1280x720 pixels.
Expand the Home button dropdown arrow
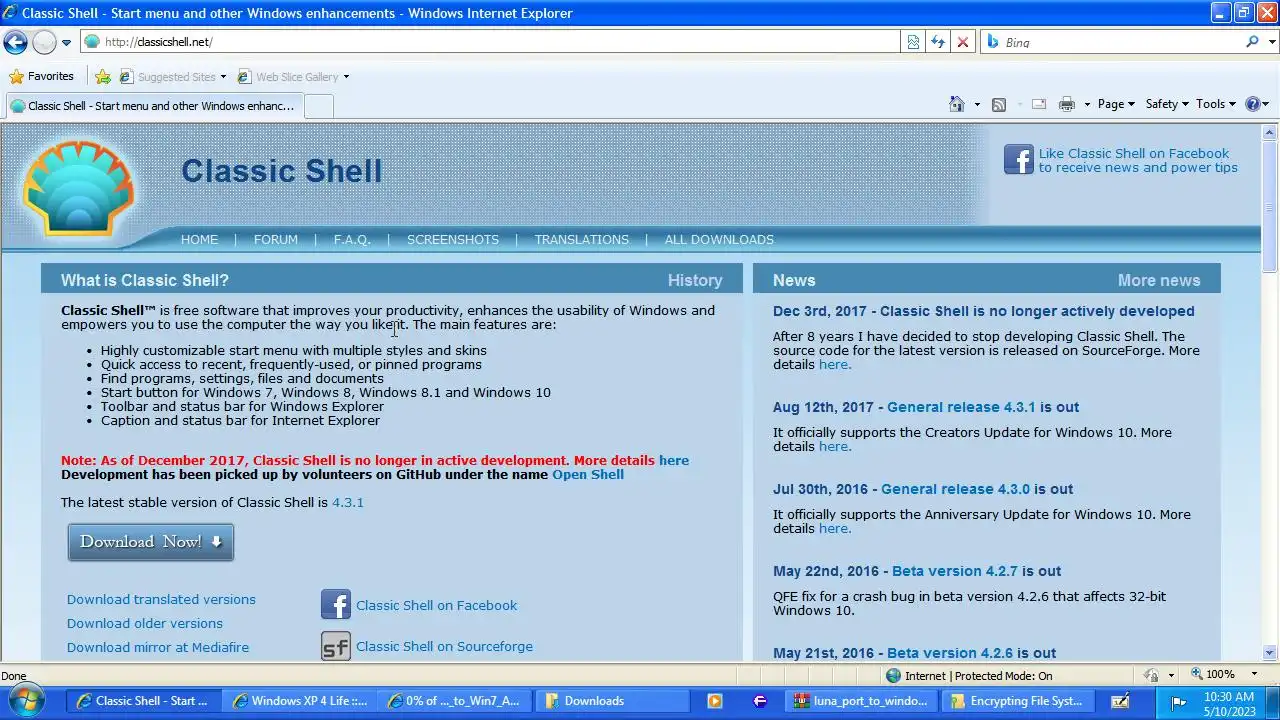[977, 104]
